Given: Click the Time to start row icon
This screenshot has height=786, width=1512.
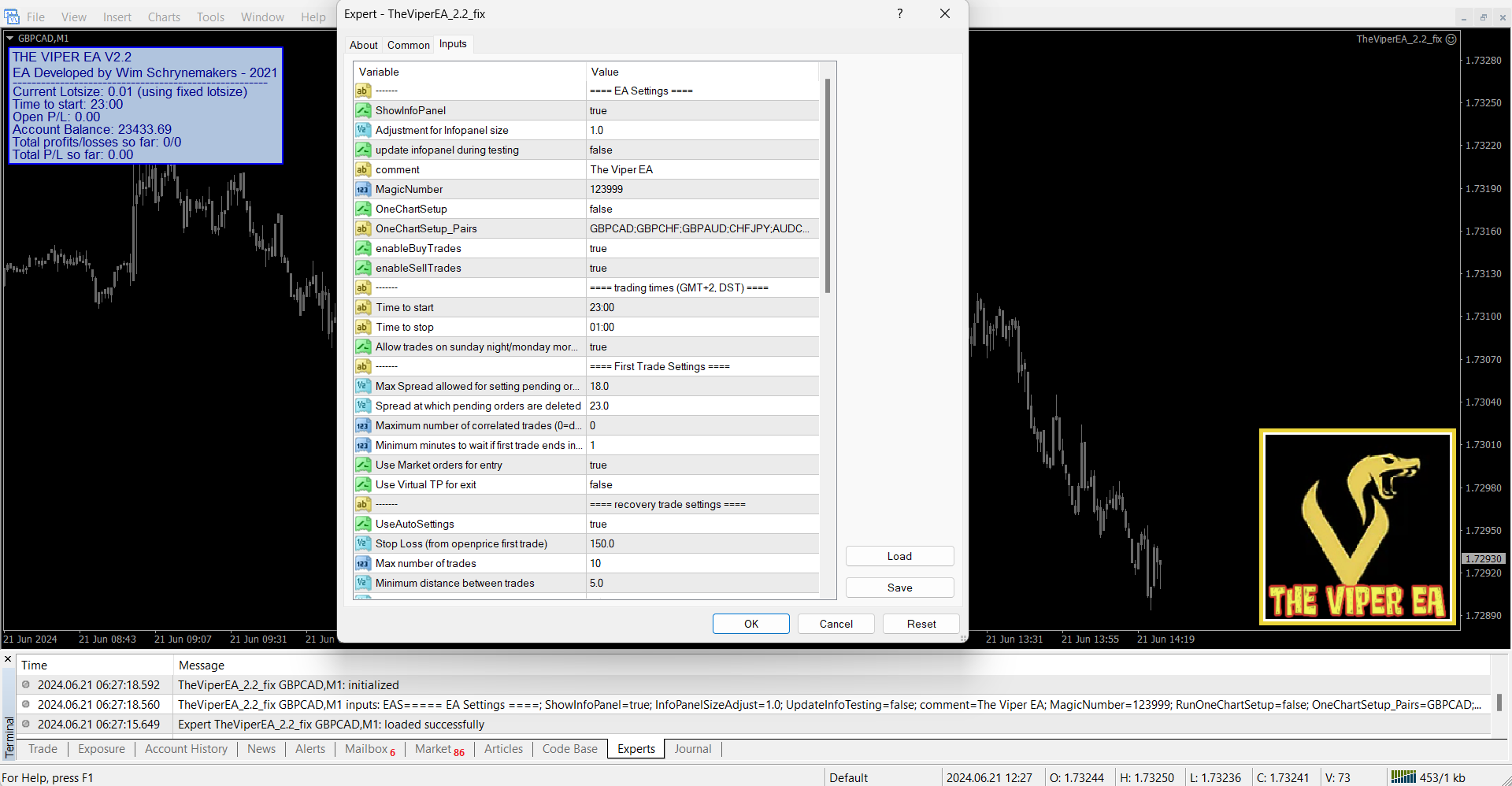Looking at the screenshot, I should 362,307.
